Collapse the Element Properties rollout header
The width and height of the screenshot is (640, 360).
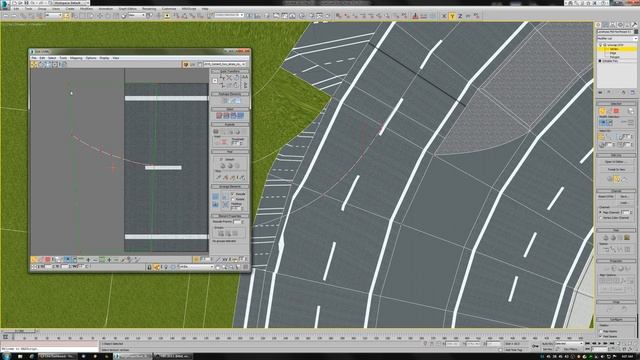pyautogui.click(x=230, y=216)
